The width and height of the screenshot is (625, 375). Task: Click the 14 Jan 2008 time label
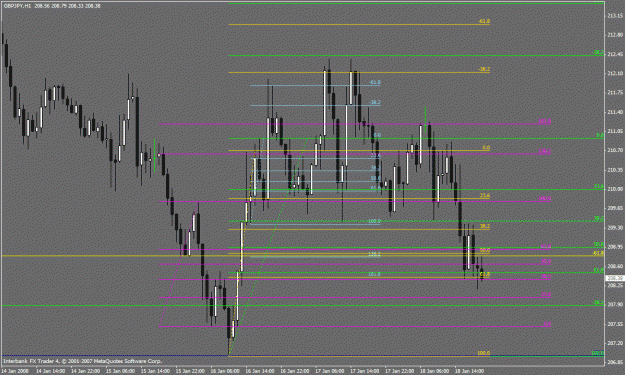(x=16, y=371)
